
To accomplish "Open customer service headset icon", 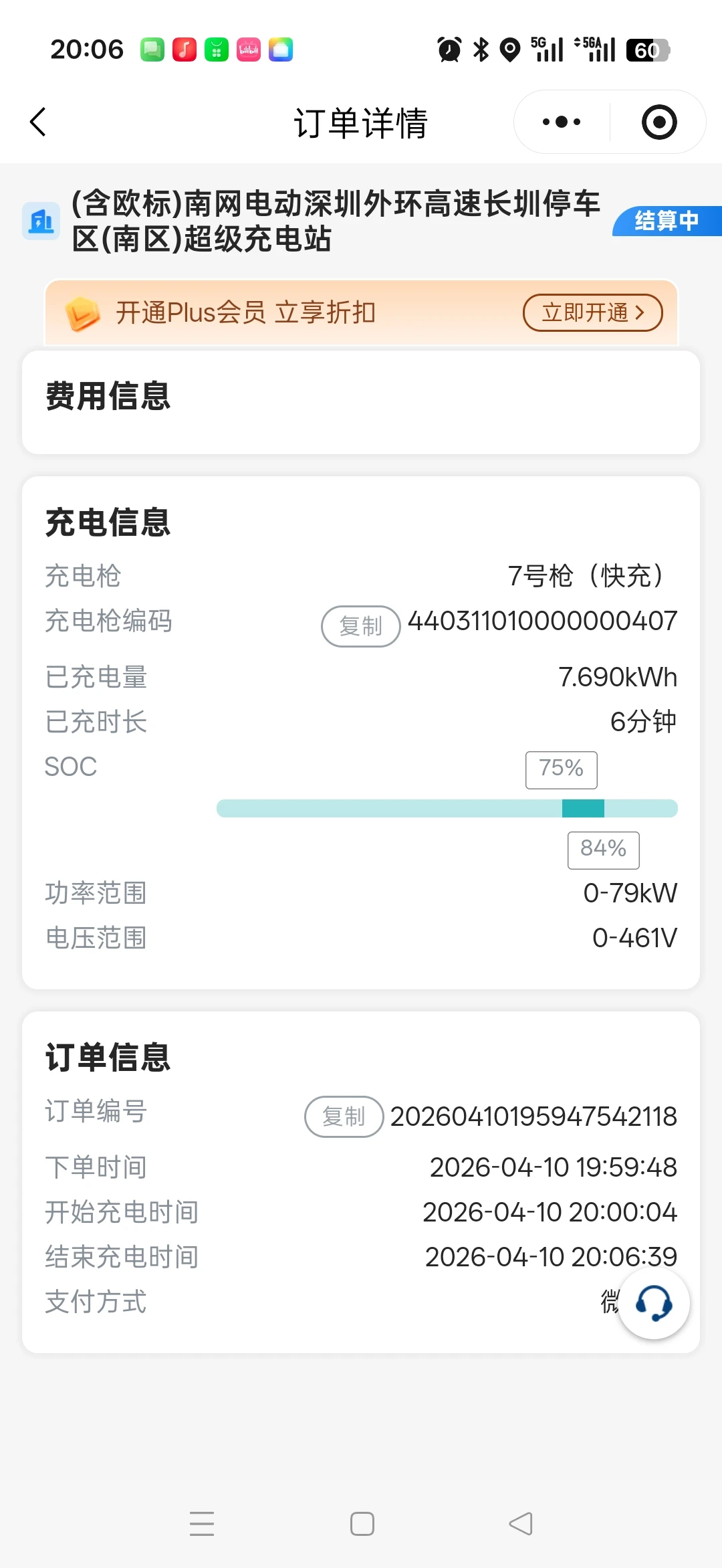I will tap(653, 1303).
